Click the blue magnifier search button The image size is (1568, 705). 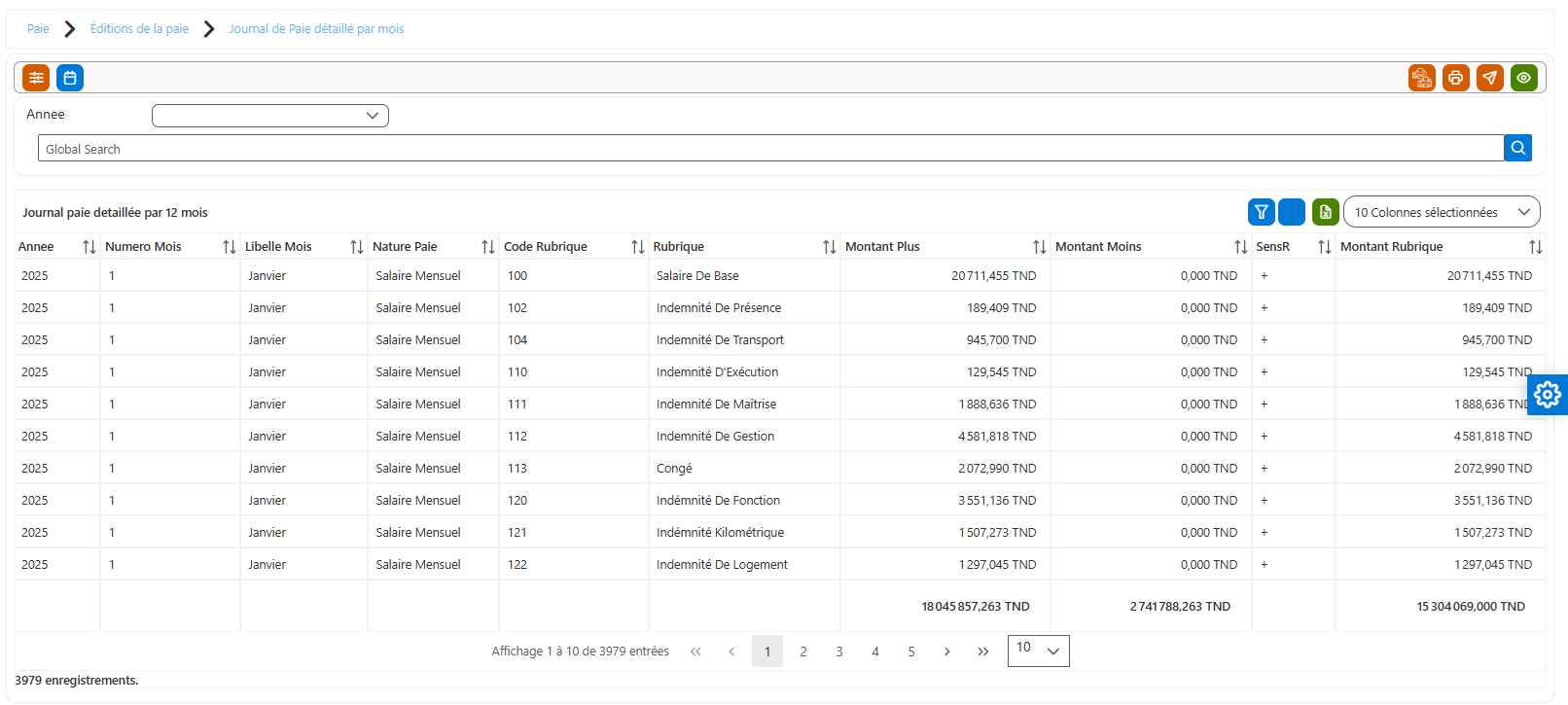tap(1518, 148)
